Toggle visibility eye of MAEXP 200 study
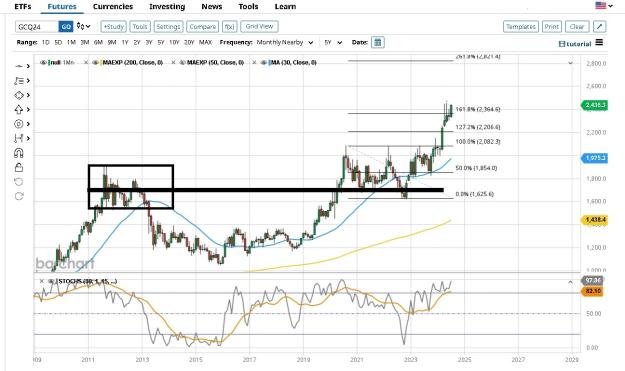 pos(95,63)
